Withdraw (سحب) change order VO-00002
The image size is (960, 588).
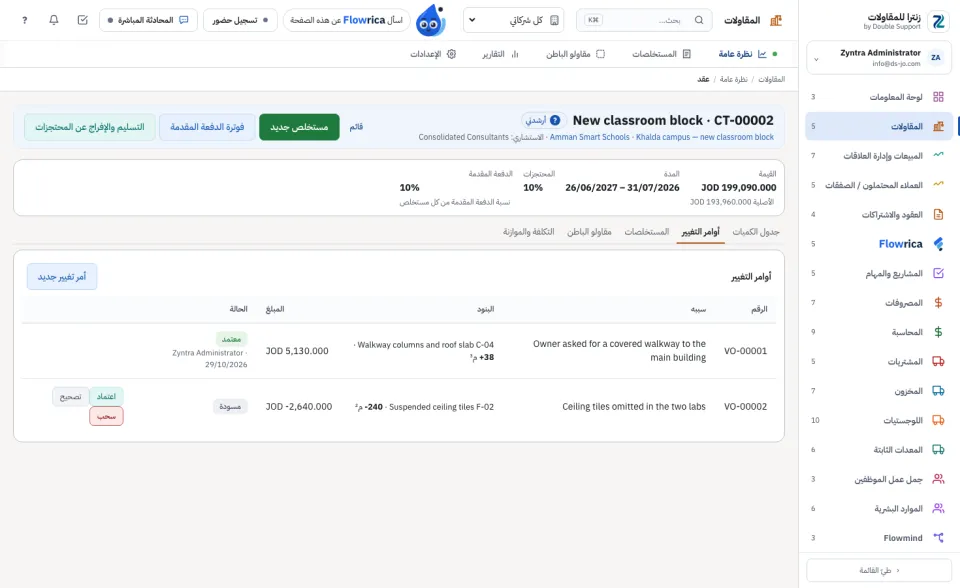coord(106,416)
